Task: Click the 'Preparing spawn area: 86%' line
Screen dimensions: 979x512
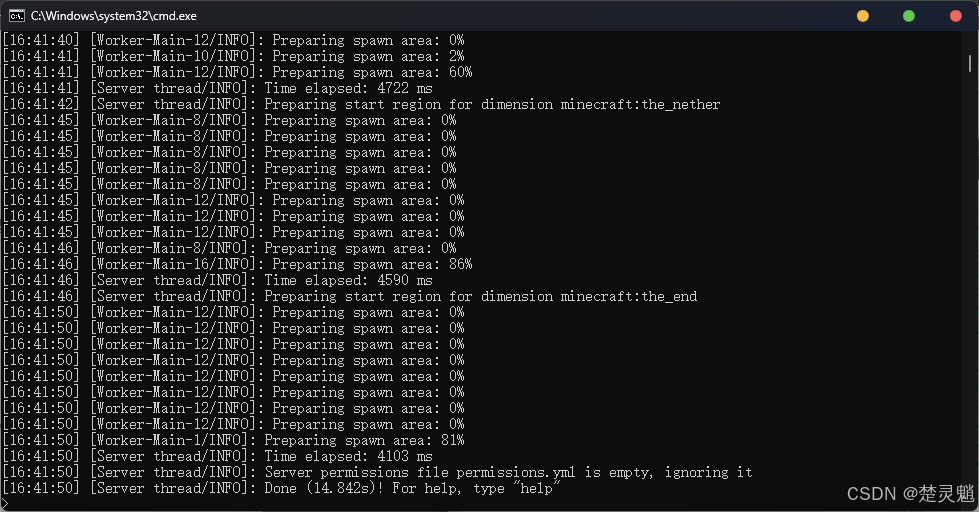Action: point(238,264)
